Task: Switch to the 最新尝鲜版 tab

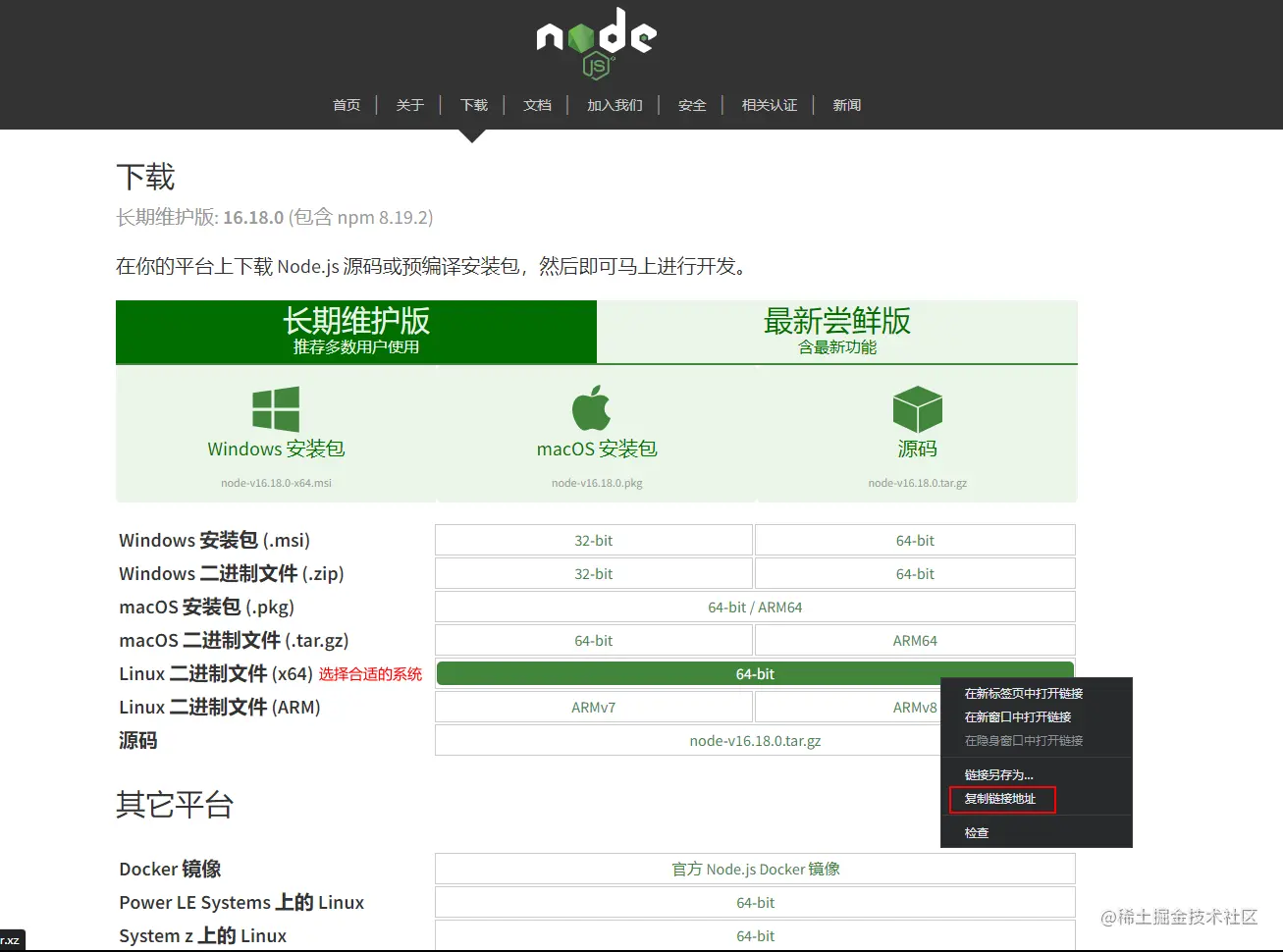Action: click(x=837, y=332)
